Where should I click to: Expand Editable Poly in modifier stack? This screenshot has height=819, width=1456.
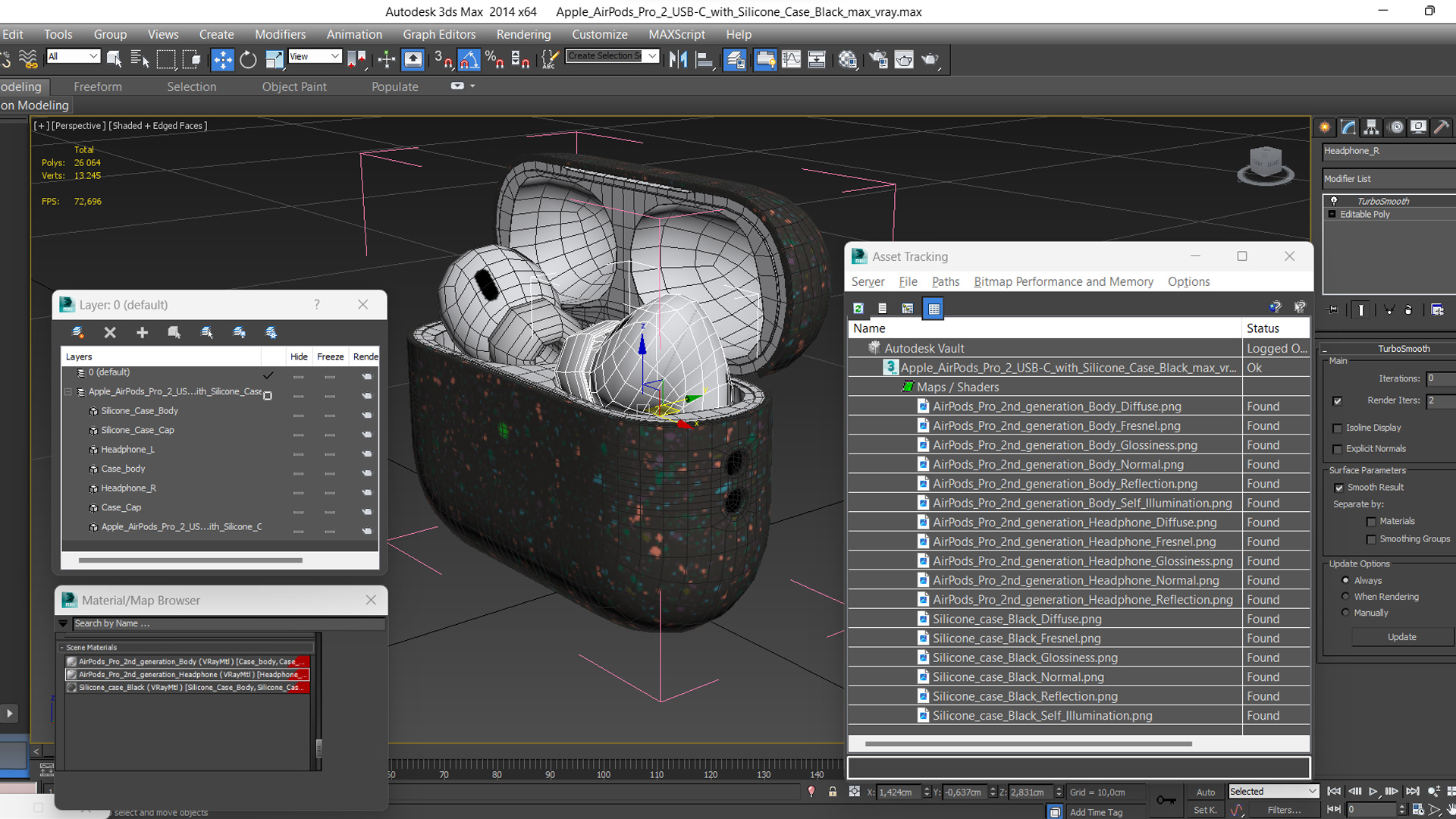coord(1332,215)
